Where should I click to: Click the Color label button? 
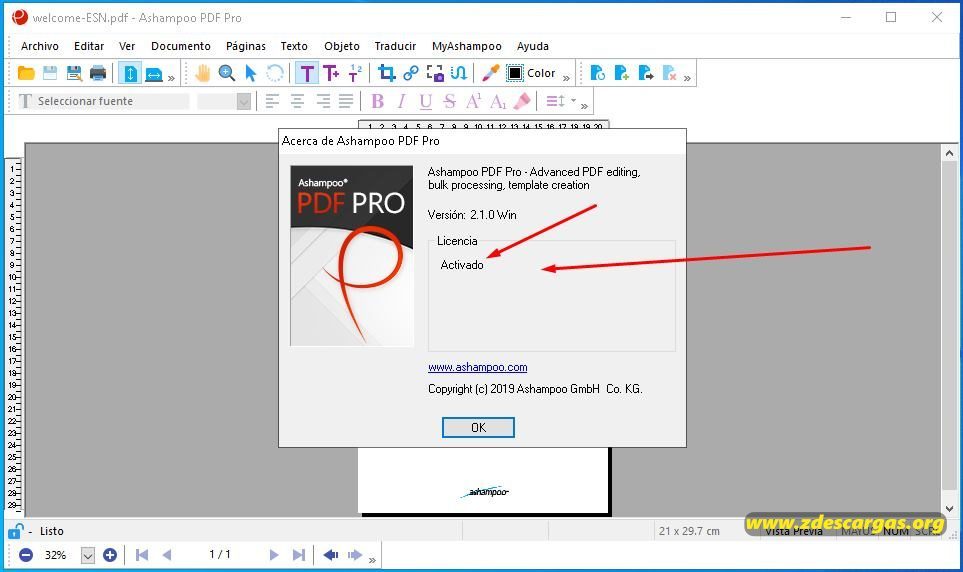tap(541, 73)
